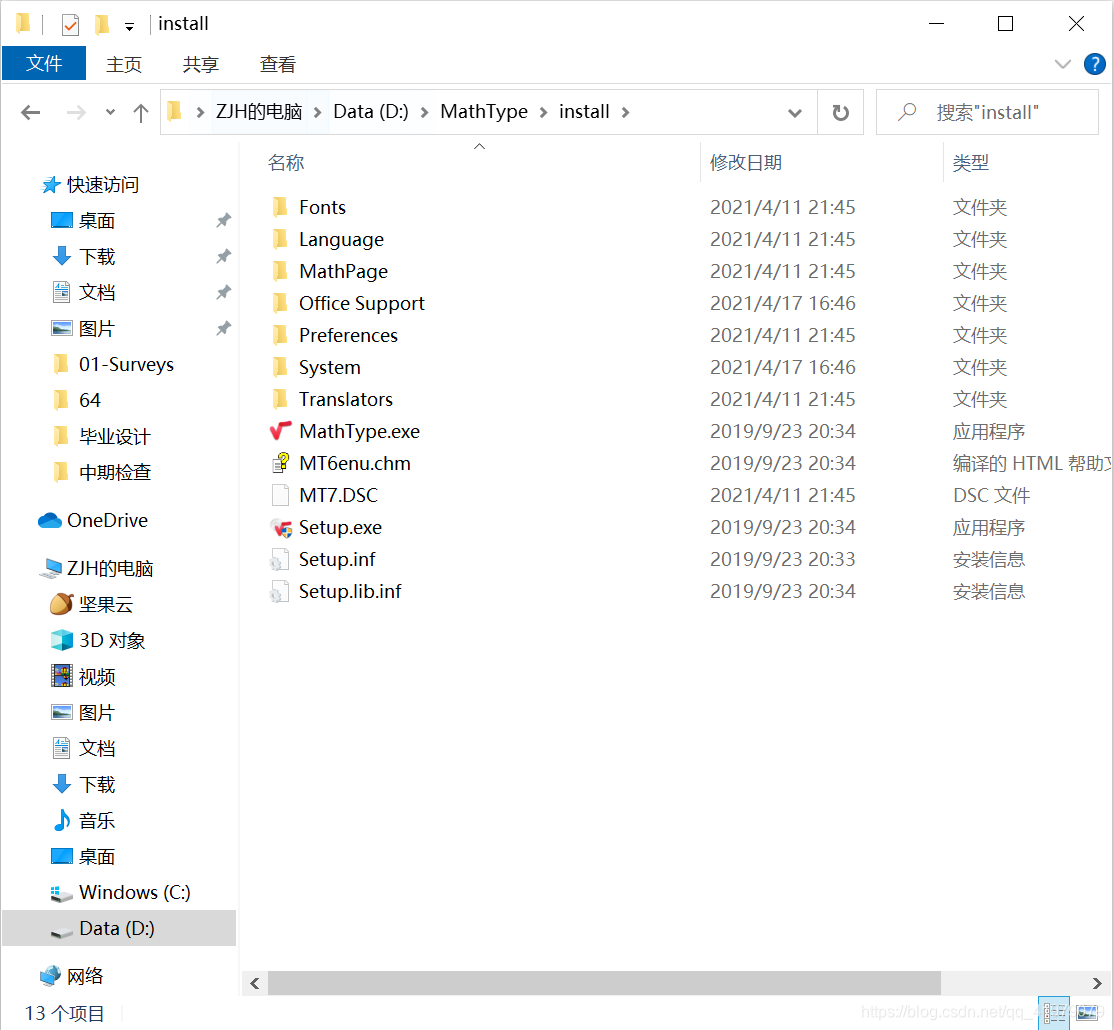The width and height of the screenshot is (1114, 1030).
Task: Unpin 文档 from quick access
Action: (224, 292)
